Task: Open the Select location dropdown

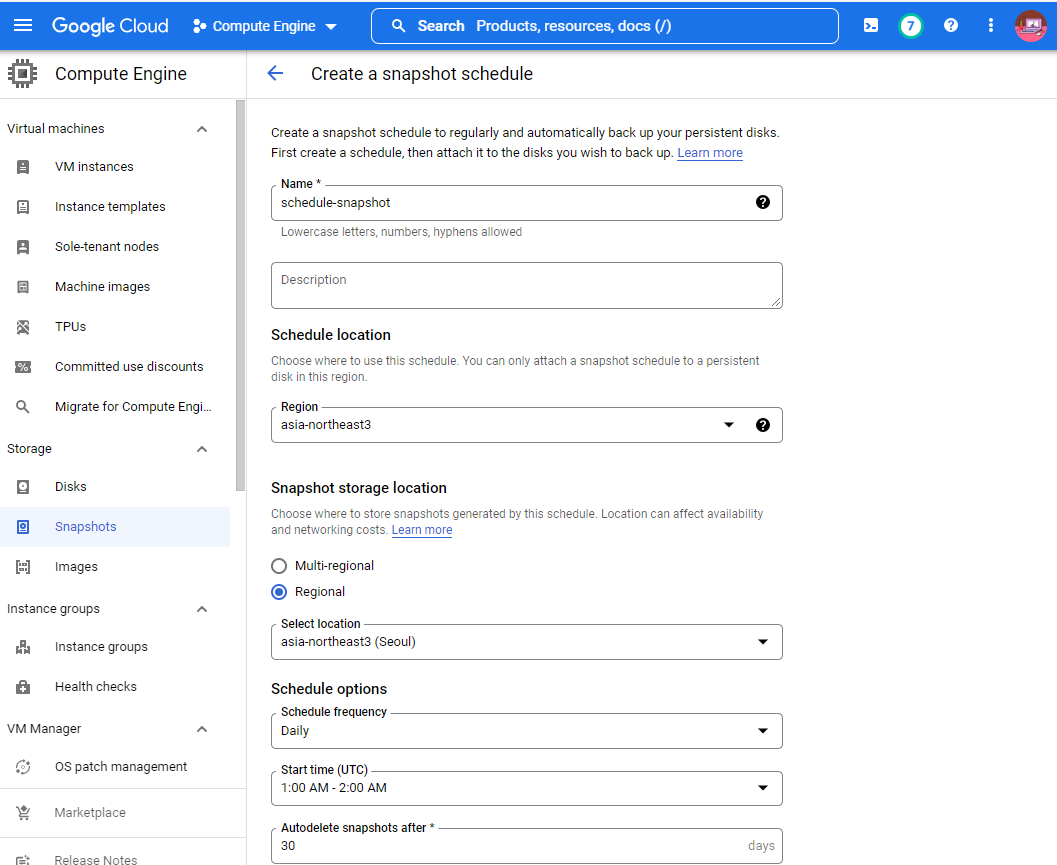Action: (526, 642)
